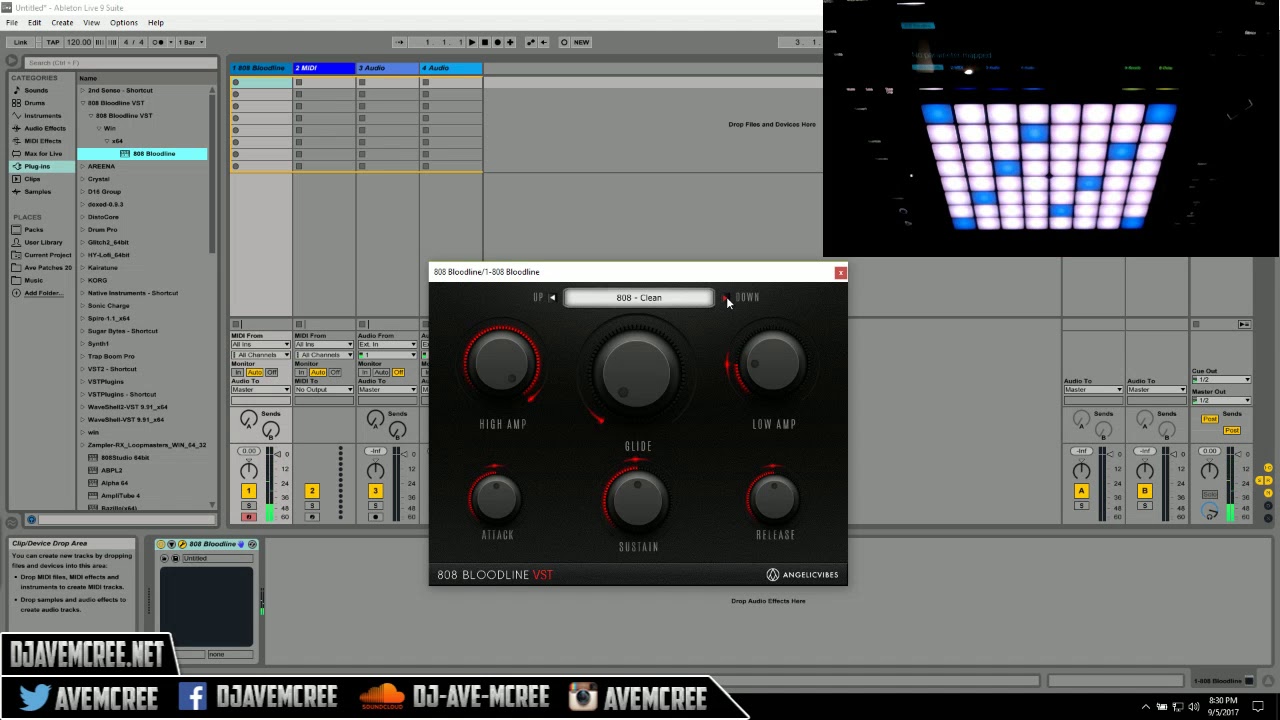Click the Arrangement Record button

[497, 42]
